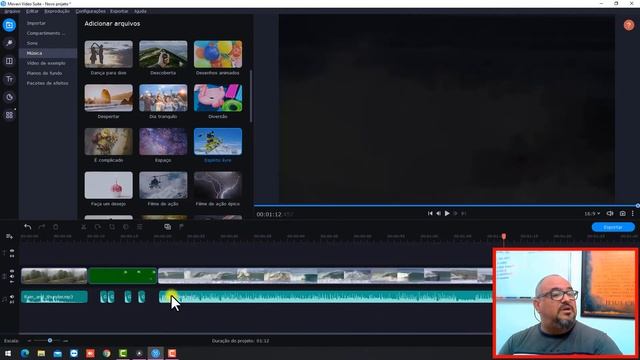Select Importar in the side list
The image size is (640, 360).
[x=36, y=23]
